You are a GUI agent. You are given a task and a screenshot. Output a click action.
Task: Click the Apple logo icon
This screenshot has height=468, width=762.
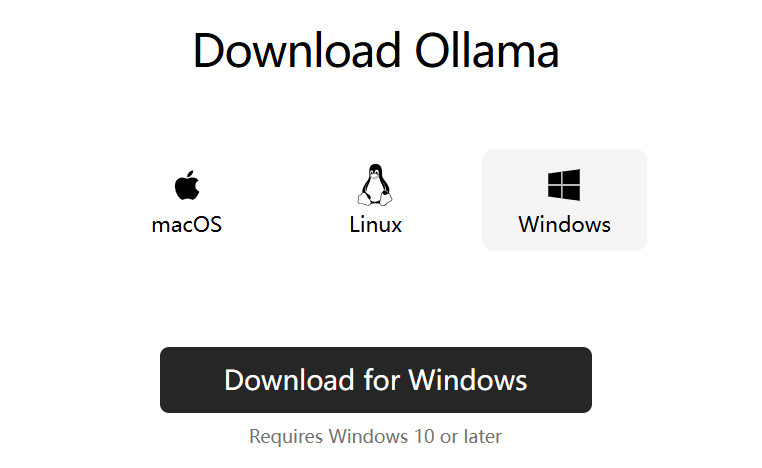coord(187,185)
